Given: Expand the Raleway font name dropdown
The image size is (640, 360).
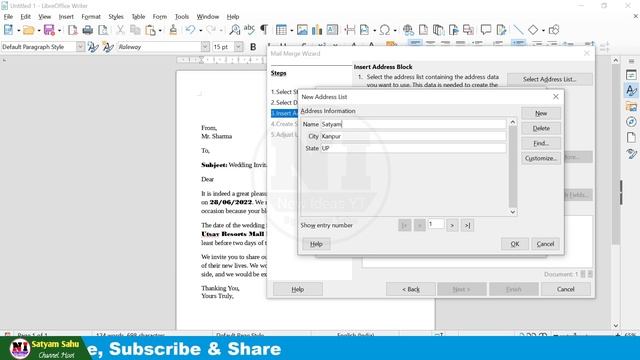Looking at the screenshot, I should 205,47.
